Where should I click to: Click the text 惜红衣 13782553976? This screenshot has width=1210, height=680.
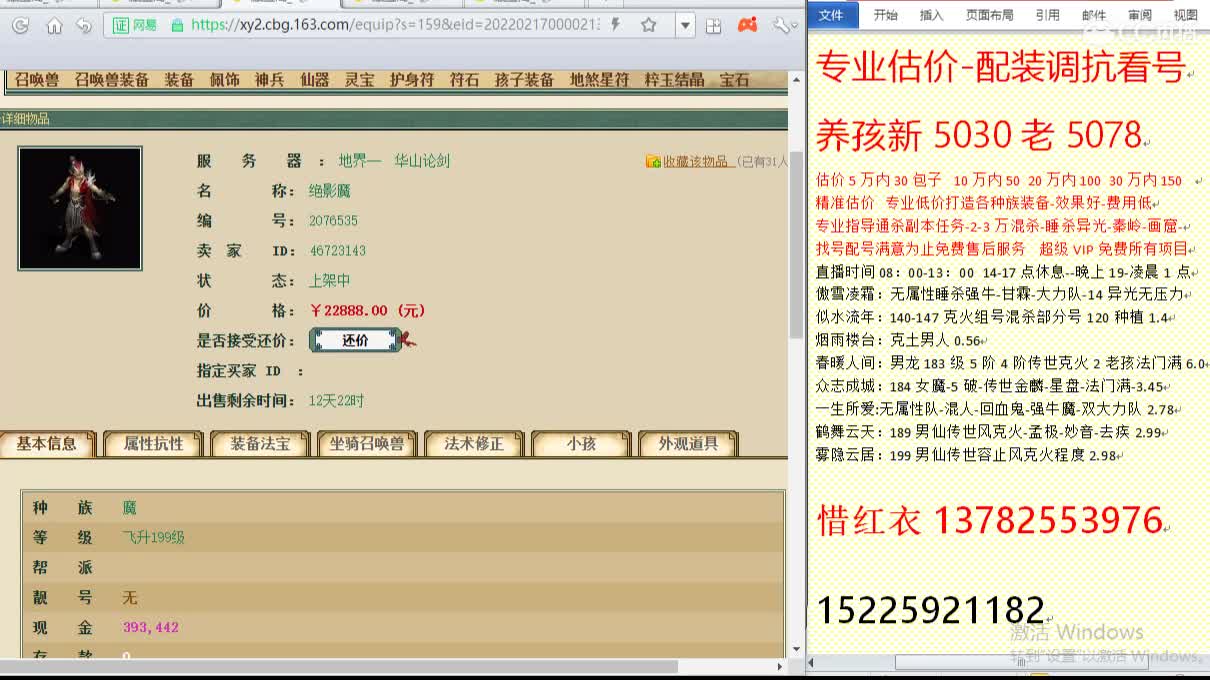coord(990,520)
